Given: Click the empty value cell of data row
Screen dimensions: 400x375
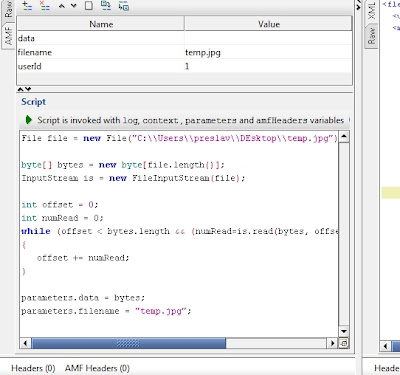Looking at the screenshot, I should click(x=268, y=38).
